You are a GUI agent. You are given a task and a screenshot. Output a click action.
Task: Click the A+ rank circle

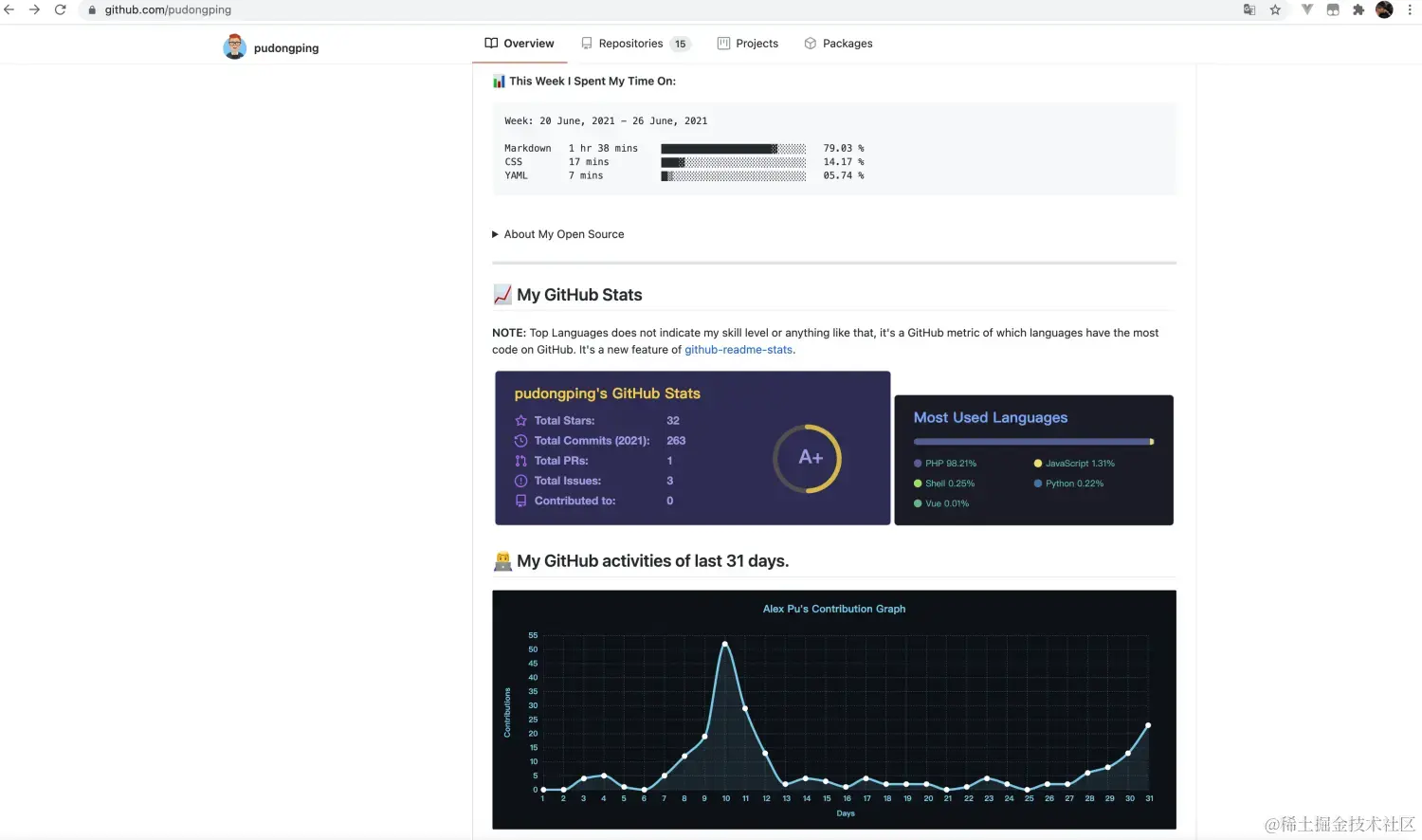click(808, 458)
